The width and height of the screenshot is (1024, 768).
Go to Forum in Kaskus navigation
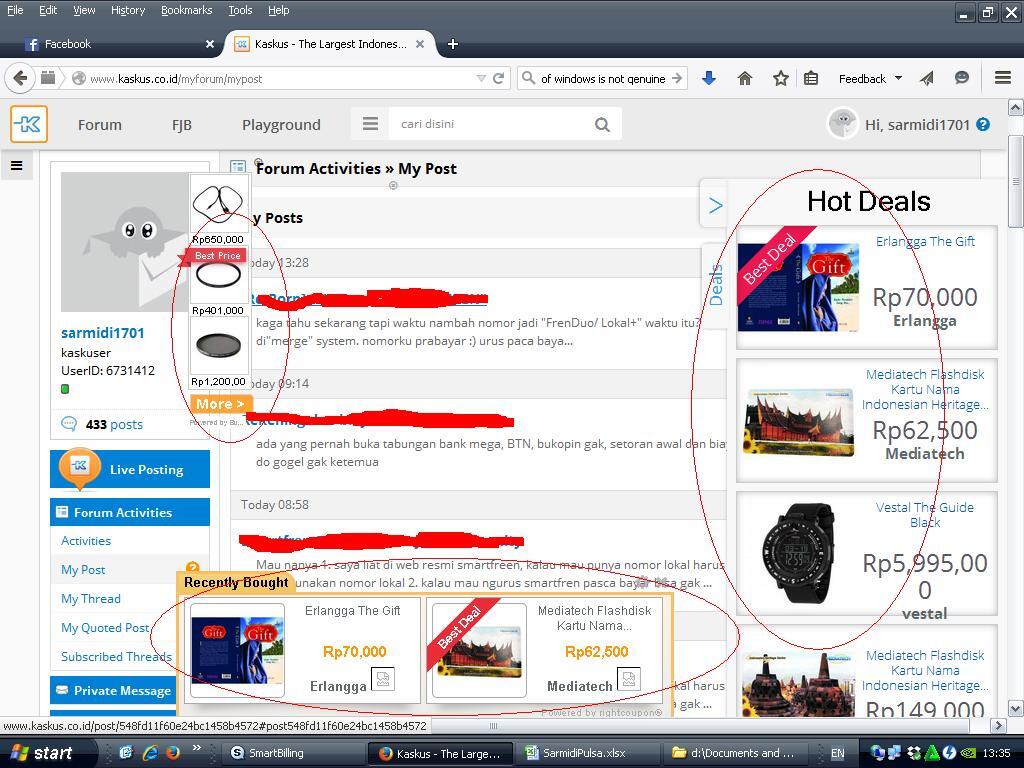pyautogui.click(x=99, y=124)
